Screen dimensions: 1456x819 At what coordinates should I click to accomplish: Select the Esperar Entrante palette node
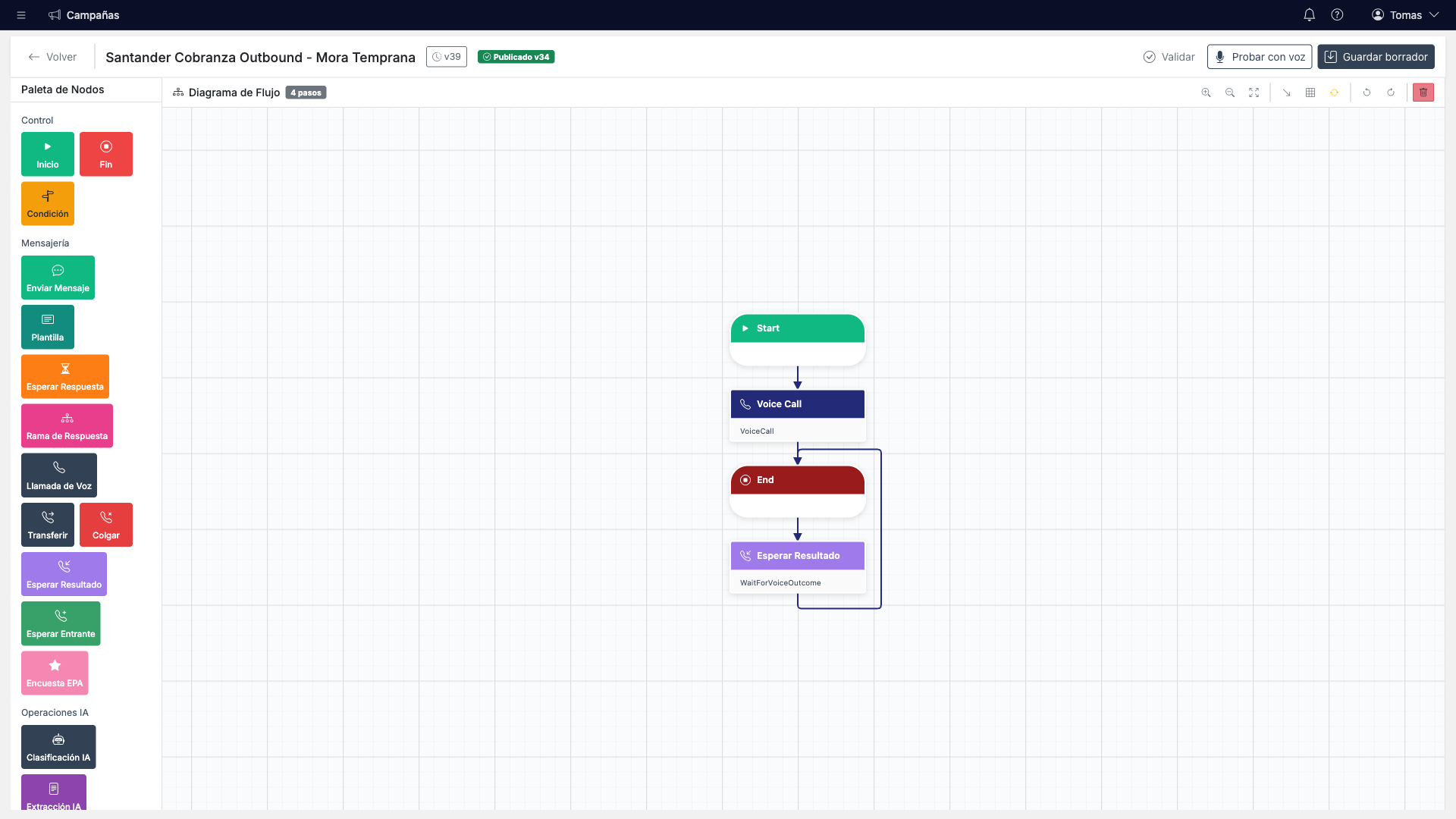pos(61,623)
